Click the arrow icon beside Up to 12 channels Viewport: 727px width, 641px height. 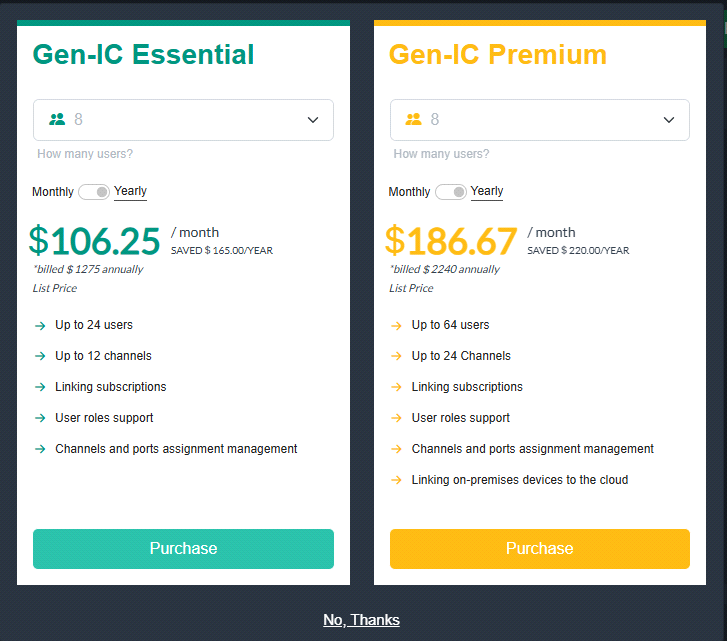(x=40, y=357)
